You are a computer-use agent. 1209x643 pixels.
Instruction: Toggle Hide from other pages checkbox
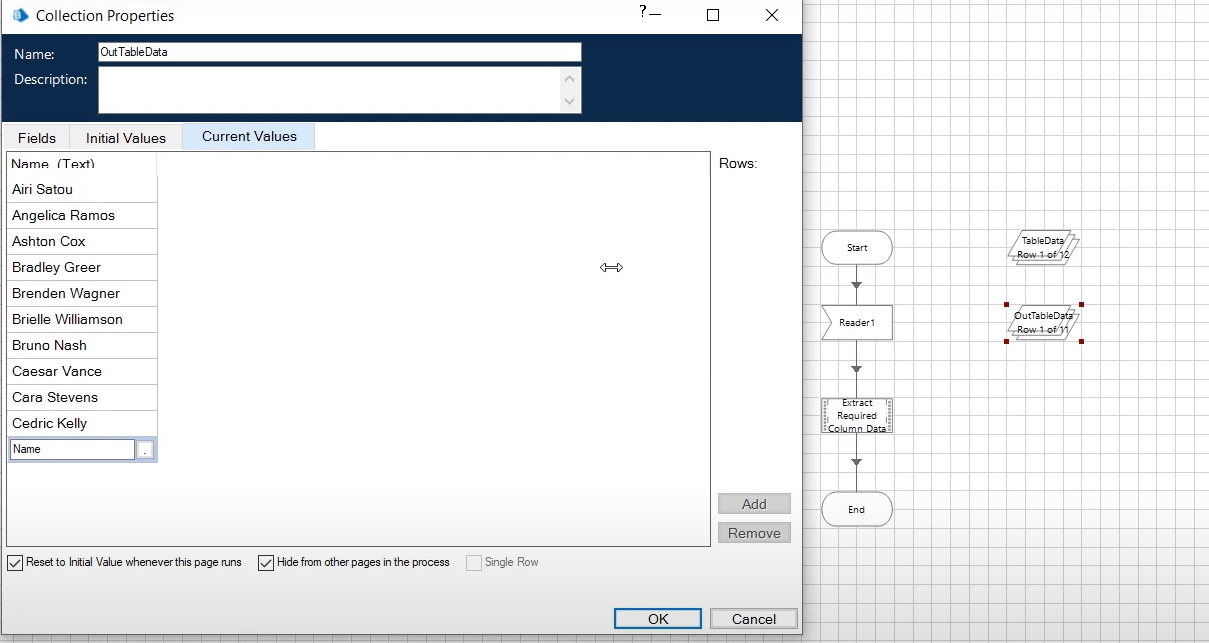pos(266,563)
